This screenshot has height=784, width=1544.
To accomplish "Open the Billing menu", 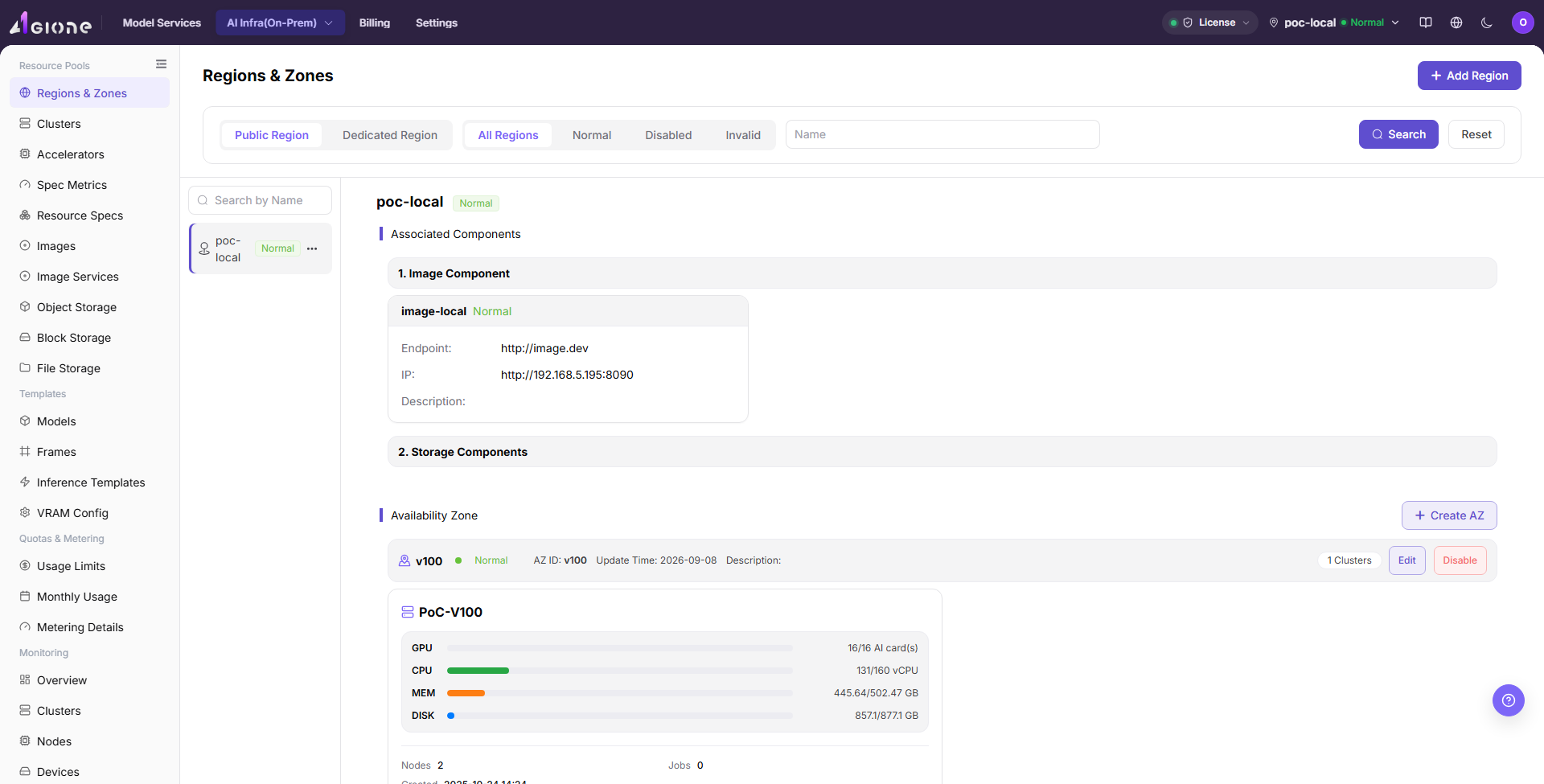I will (x=375, y=23).
